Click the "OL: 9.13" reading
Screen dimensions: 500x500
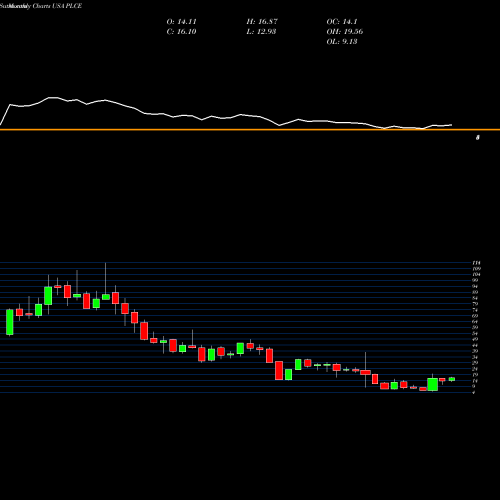coord(342,42)
